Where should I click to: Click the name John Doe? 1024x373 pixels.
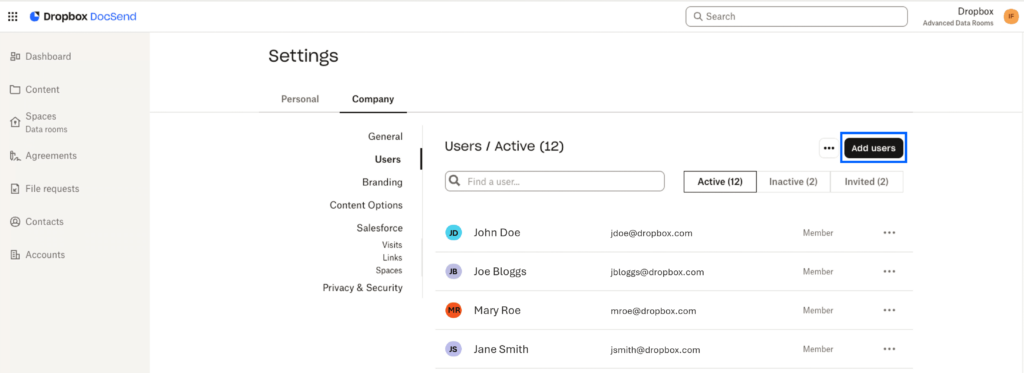click(x=497, y=233)
